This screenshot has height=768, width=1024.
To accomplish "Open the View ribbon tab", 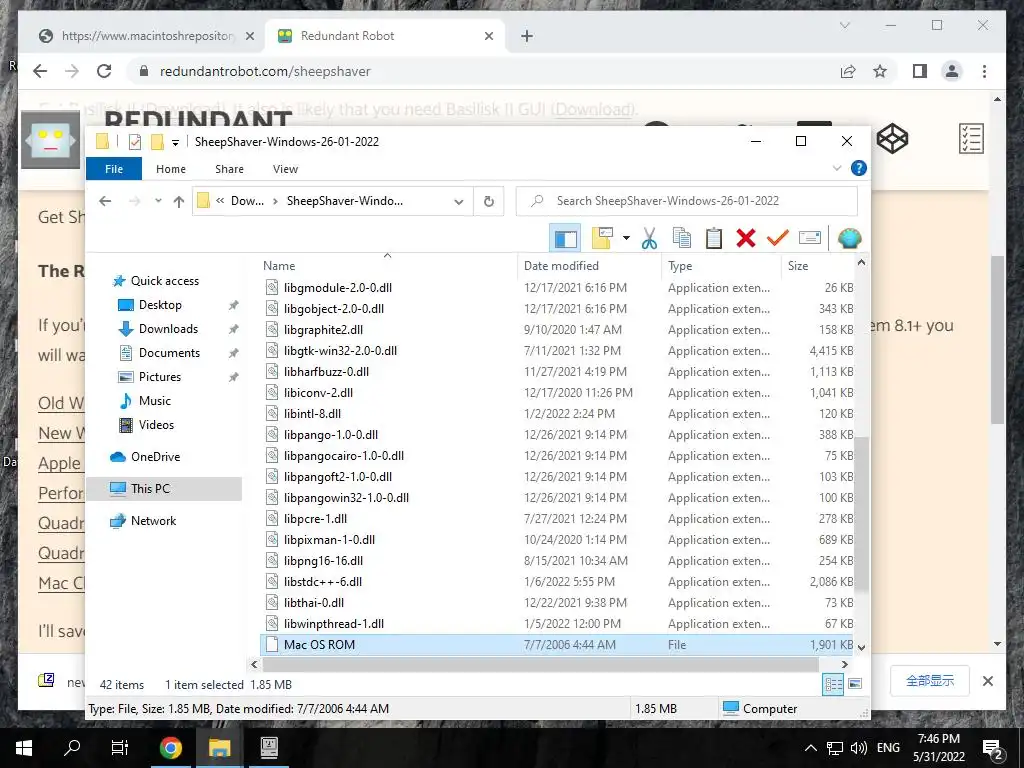I will coord(285,169).
